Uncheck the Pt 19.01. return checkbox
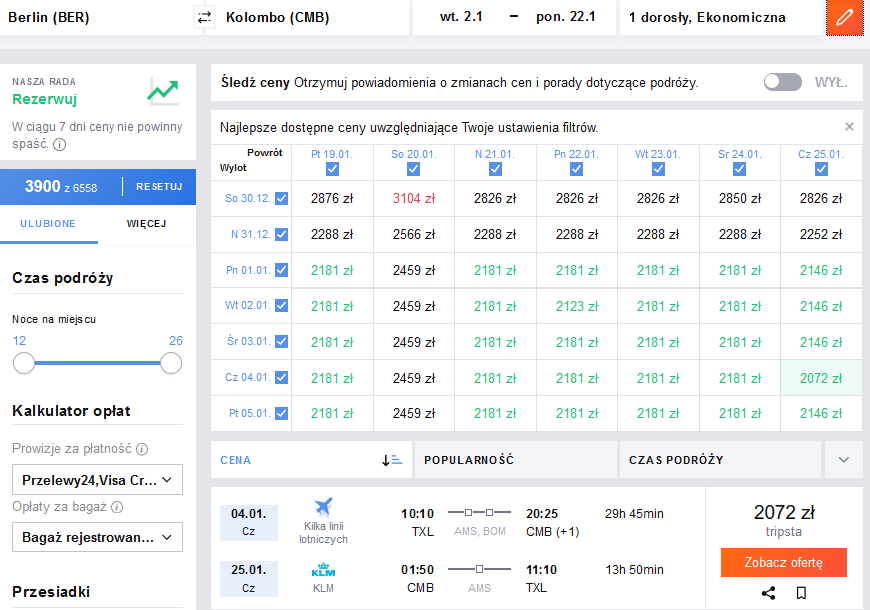 point(332,169)
